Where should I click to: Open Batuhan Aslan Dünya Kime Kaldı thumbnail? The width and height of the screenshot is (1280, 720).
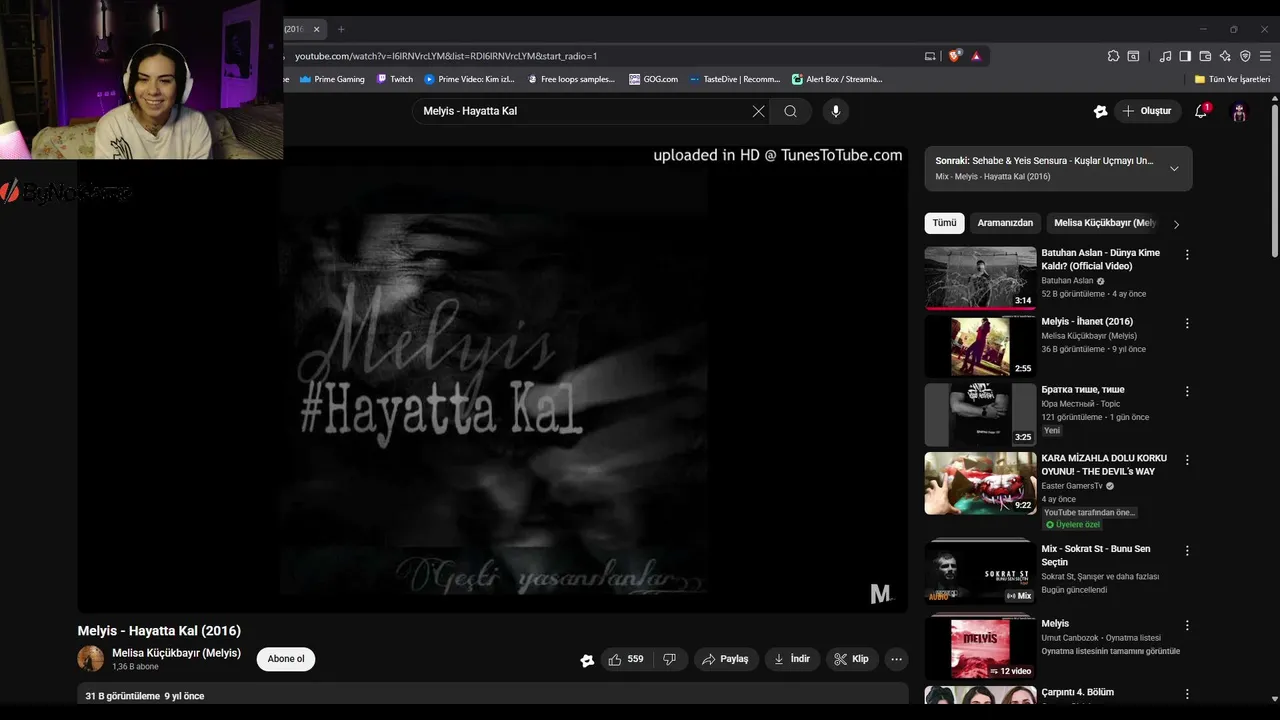(980, 277)
